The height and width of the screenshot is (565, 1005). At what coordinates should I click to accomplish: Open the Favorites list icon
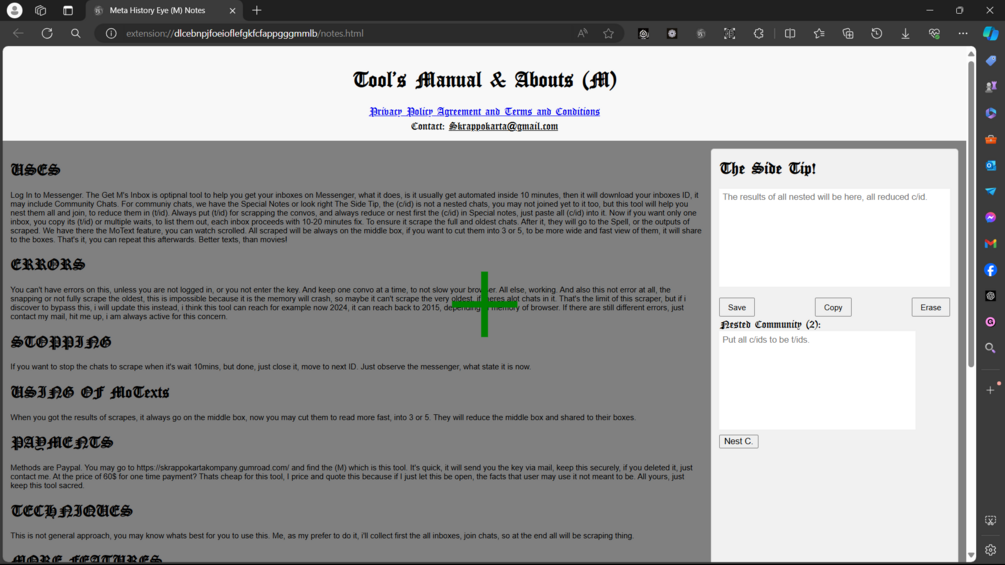point(818,33)
